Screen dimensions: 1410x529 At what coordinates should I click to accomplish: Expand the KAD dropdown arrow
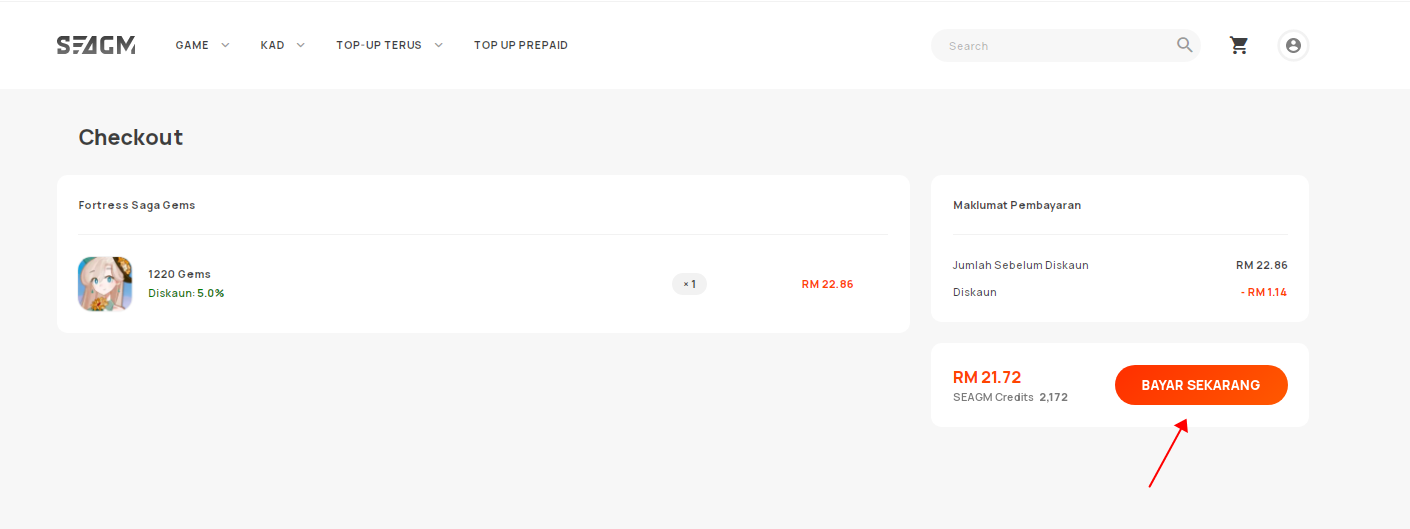(300, 45)
